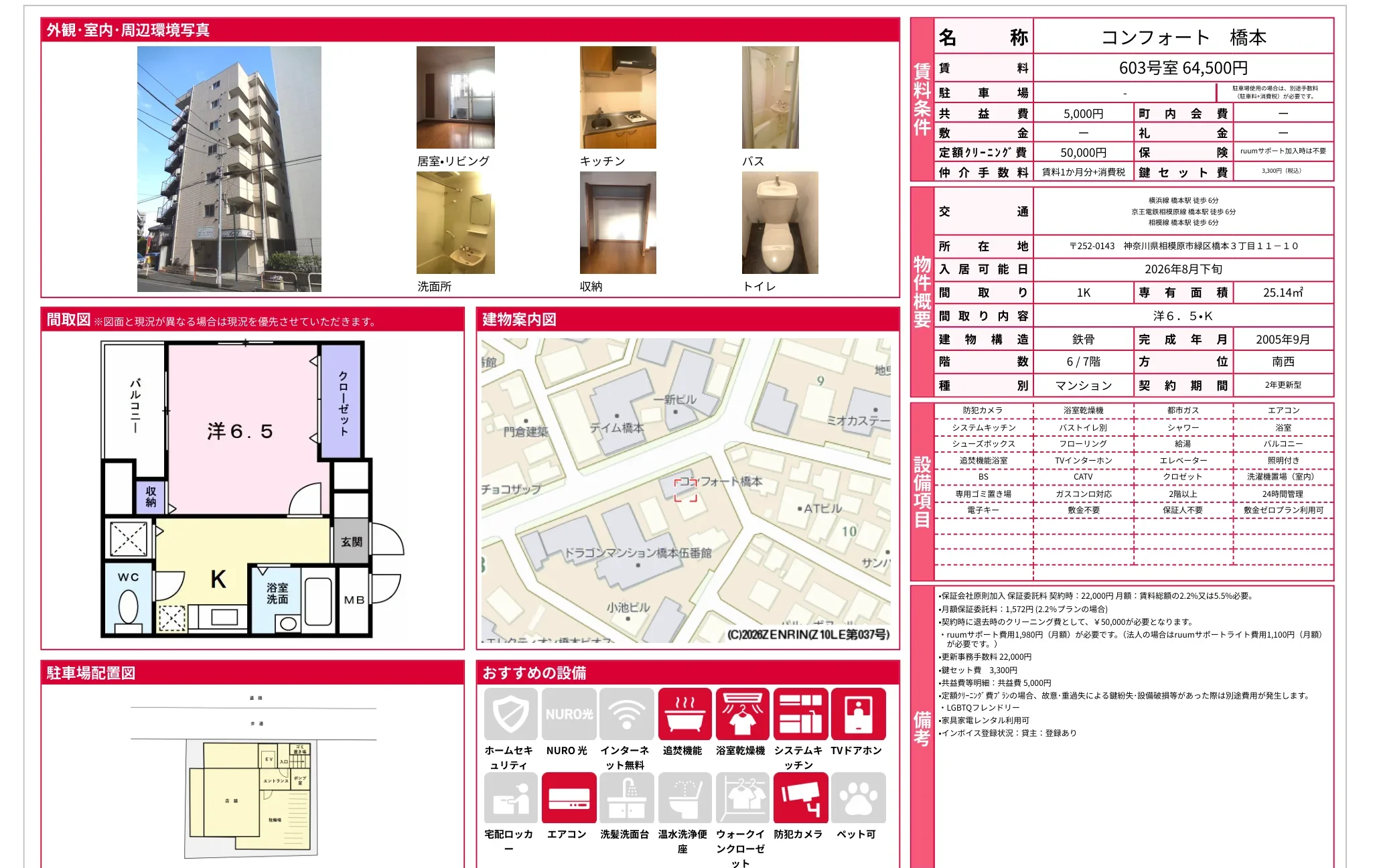Click the 専有面積 value 25.14㎡

tap(1283, 293)
